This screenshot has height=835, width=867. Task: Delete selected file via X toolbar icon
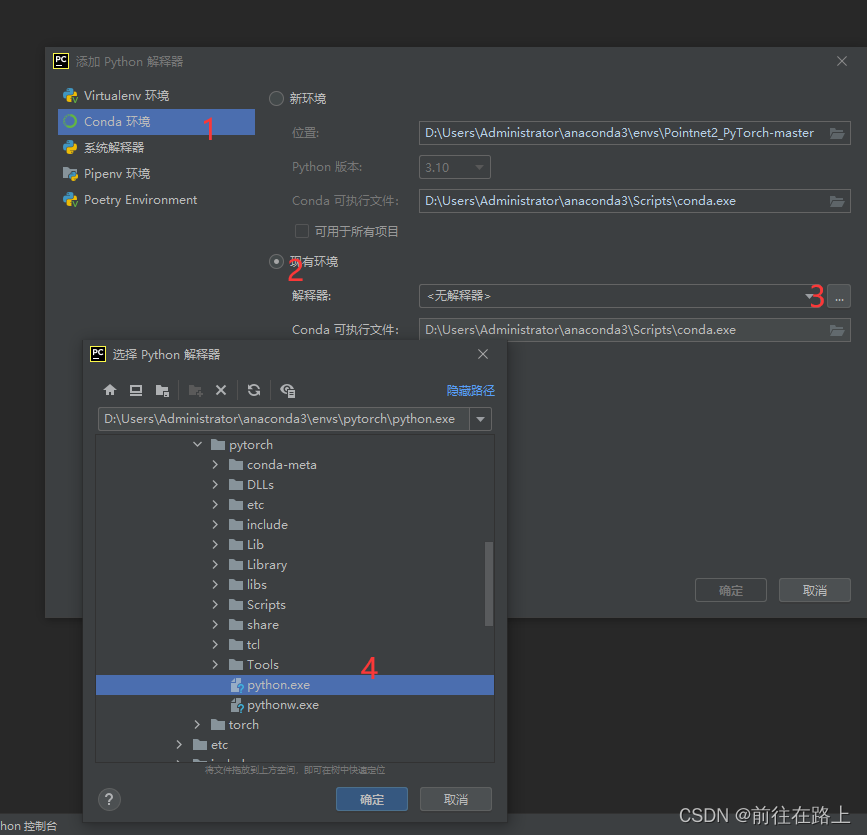coord(221,390)
